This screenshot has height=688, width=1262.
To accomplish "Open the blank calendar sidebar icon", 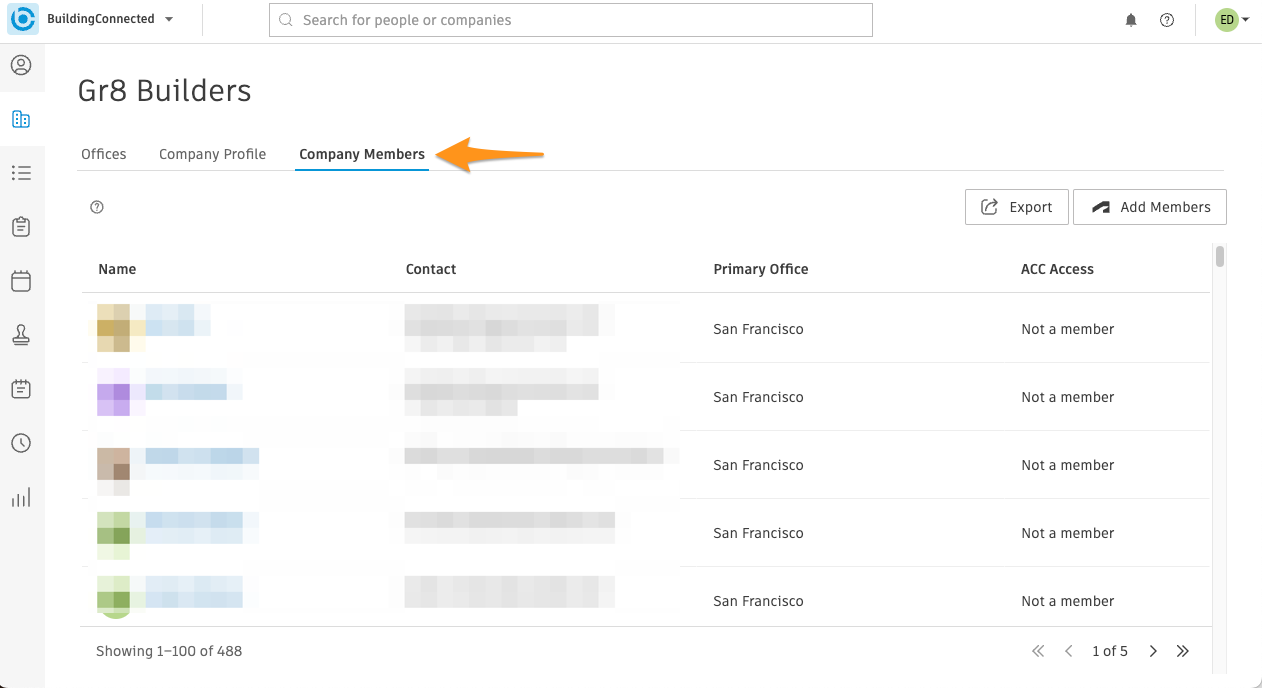I will point(21,281).
